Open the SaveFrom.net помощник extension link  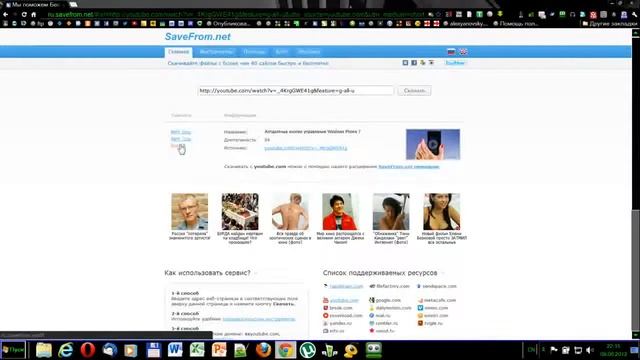[409, 167]
